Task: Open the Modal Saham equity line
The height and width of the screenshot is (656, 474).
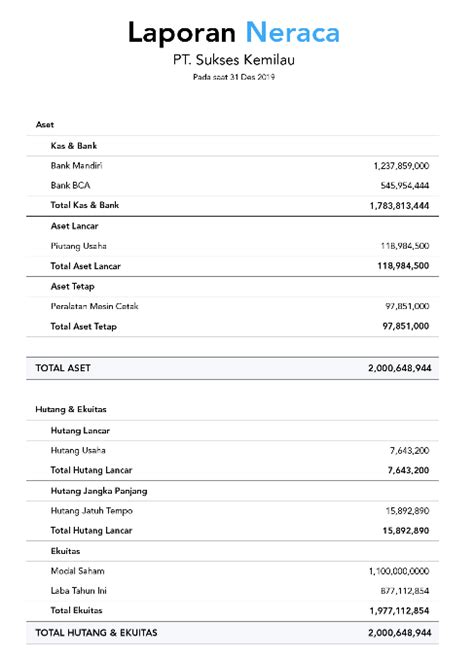Action: 233,571
